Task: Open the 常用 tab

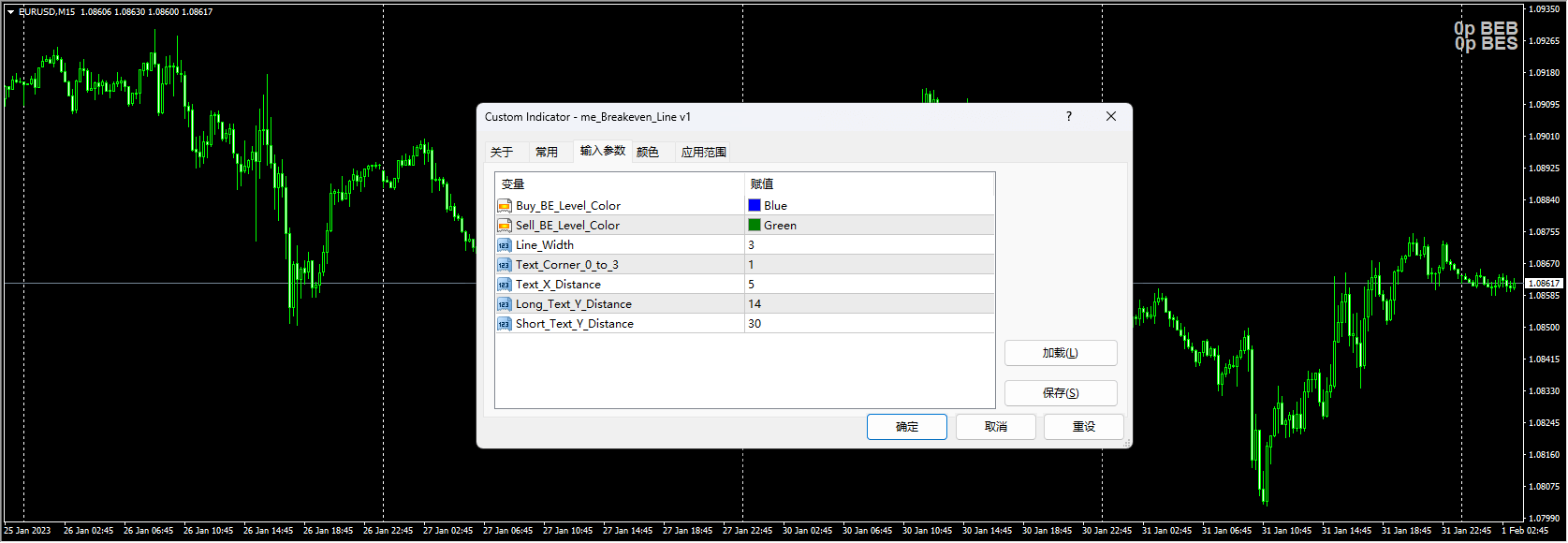Action: 547,152
